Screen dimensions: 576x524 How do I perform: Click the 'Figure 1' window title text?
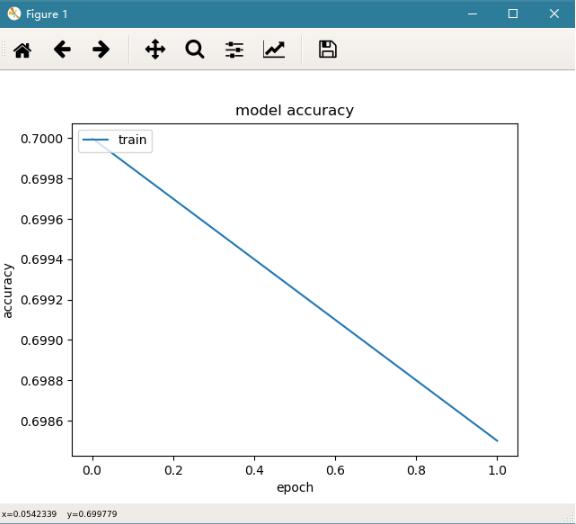(47, 14)
